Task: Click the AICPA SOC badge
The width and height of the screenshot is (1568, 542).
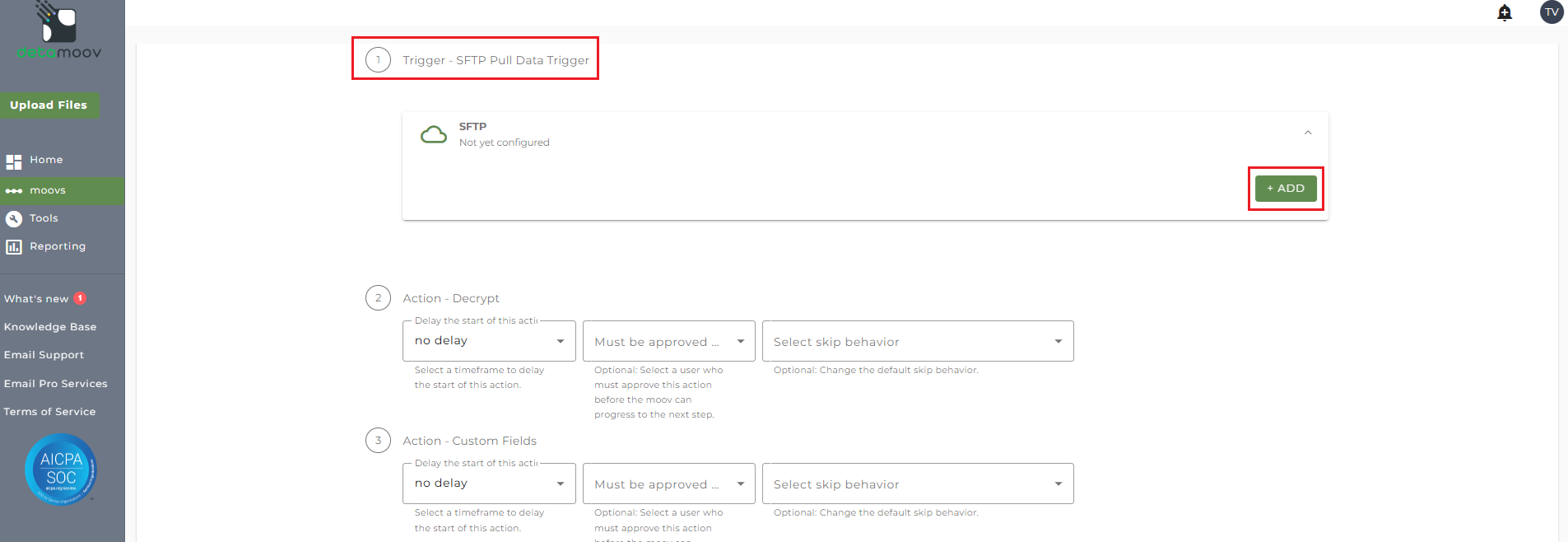Action: pyautogui.click(x=61, y=469)
